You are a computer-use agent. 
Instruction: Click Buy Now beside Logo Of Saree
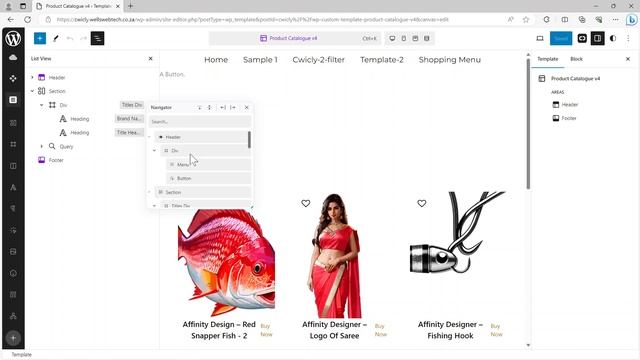pyautogui.click(x=380, y=330)
